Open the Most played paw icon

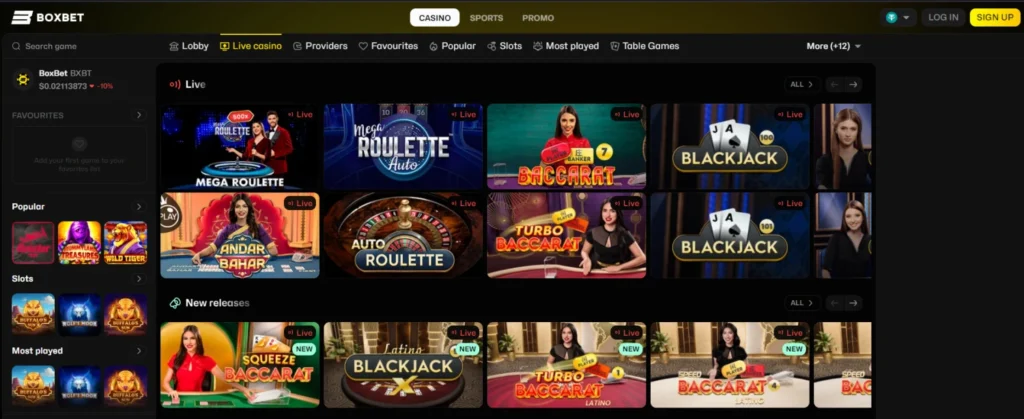coord(537,46)
